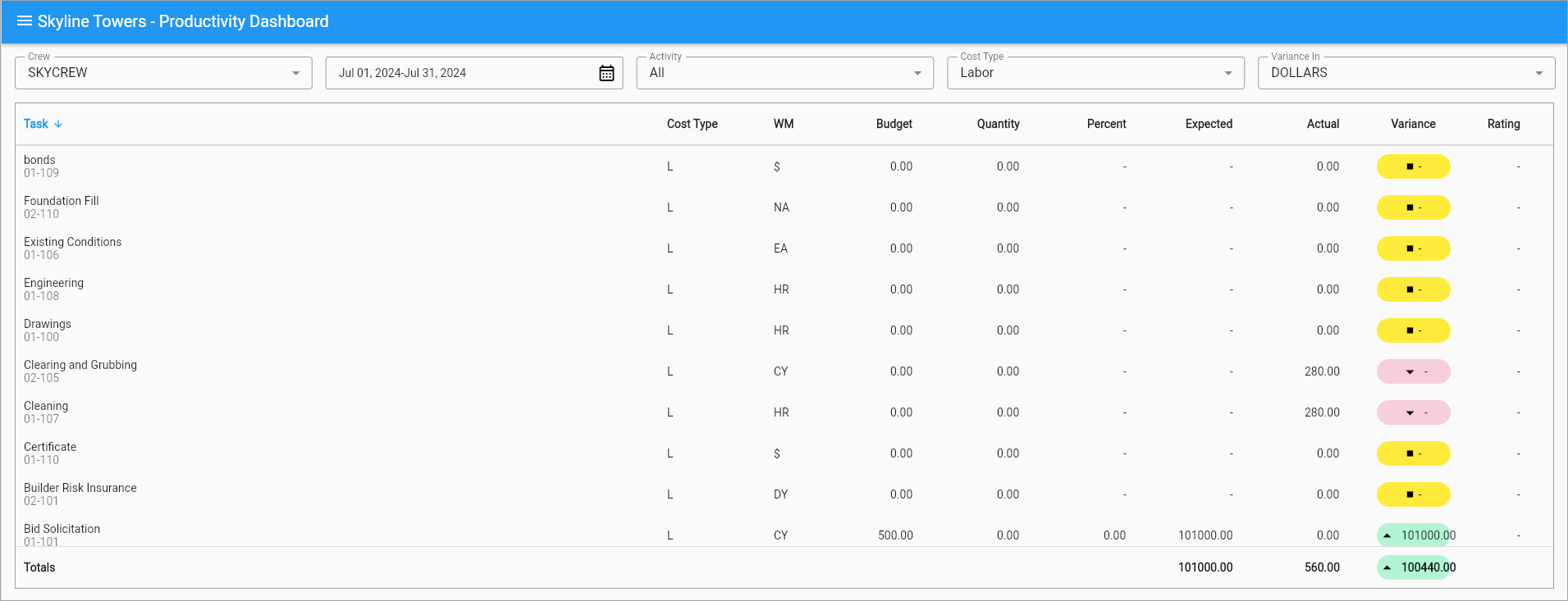Click the variance badge for Existing Conditions
Image resolution: width=1568 pixels, height=601 pixels.
(1413, 248)
